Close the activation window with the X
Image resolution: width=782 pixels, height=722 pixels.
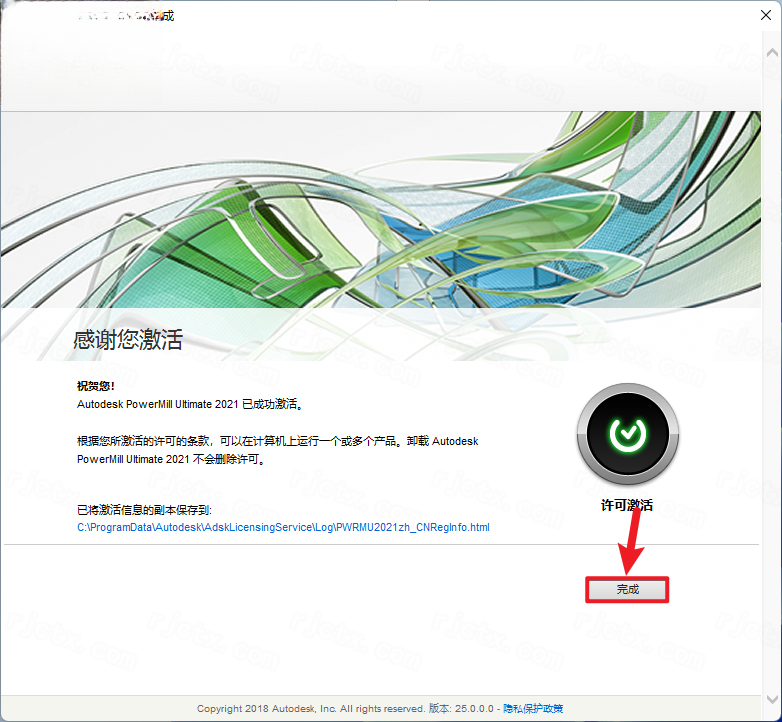(x=766, y=15)
